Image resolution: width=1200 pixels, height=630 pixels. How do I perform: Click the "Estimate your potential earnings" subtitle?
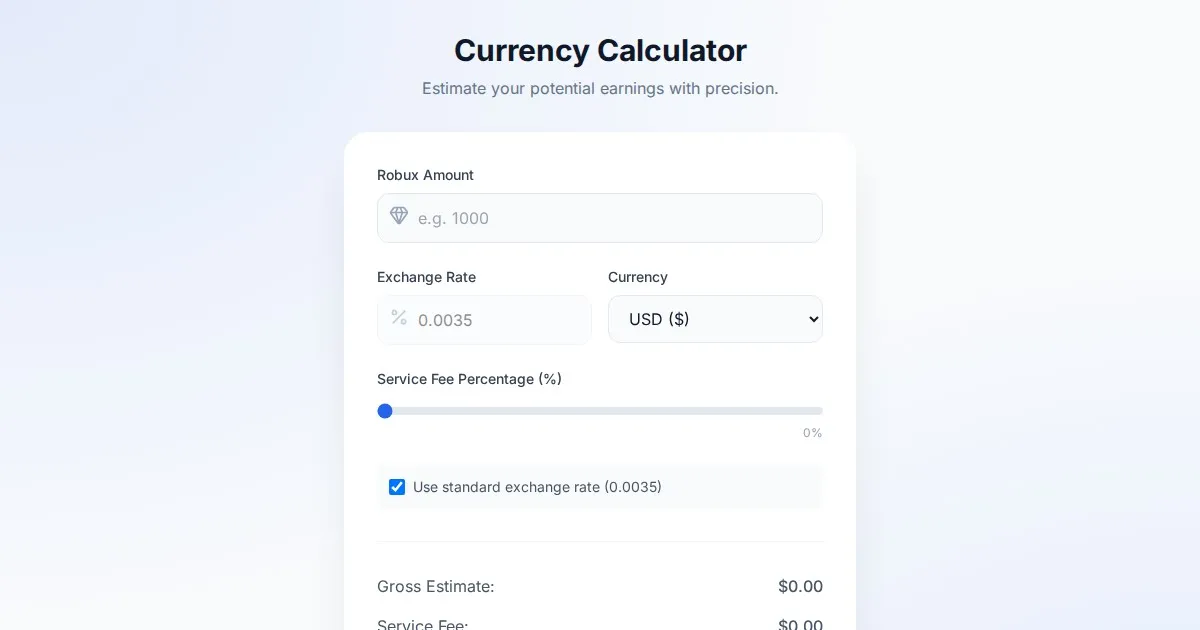(x=600, y=88)
